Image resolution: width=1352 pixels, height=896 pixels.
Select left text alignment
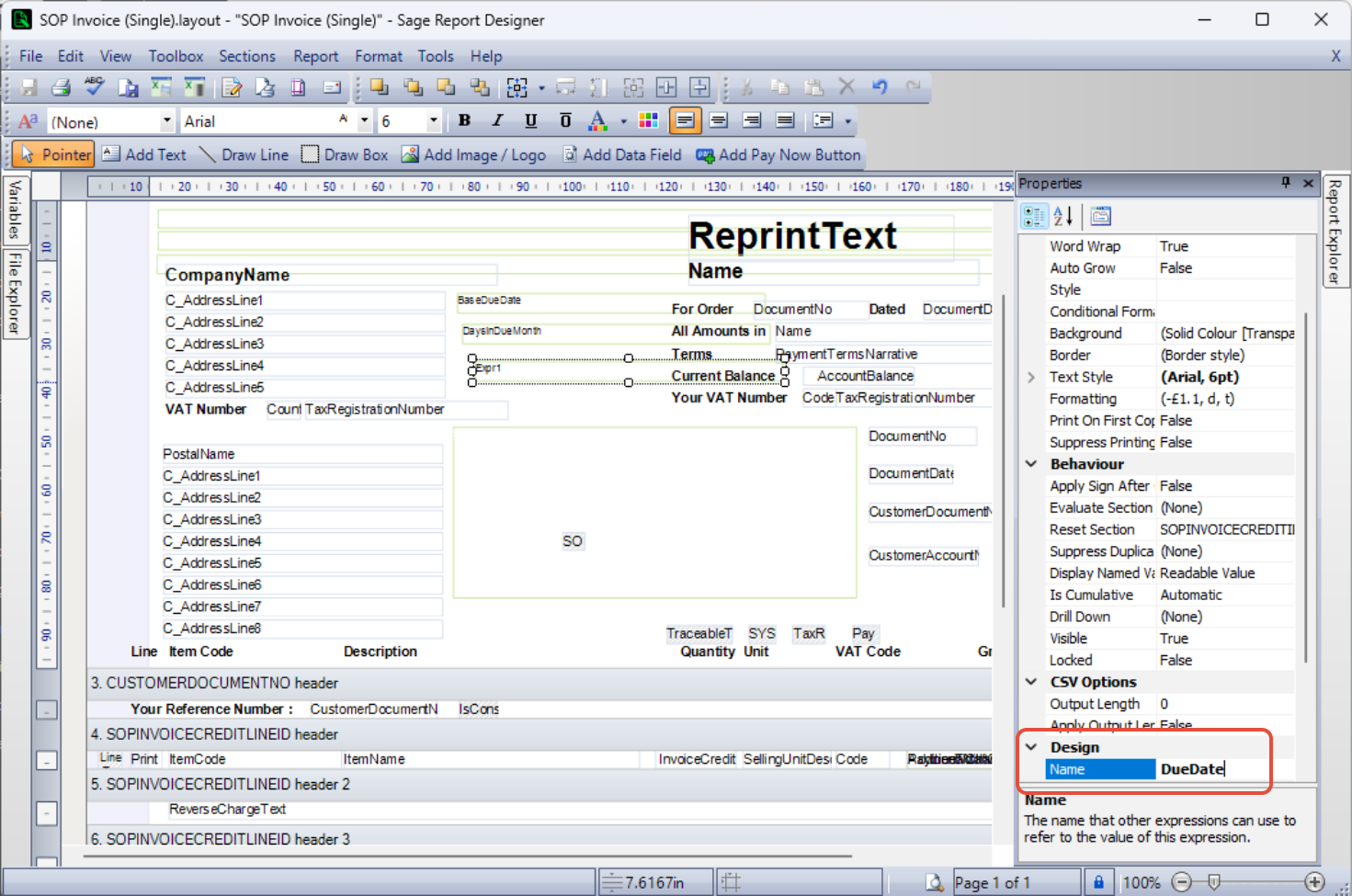pyautogui.click(x=685, y=120)
